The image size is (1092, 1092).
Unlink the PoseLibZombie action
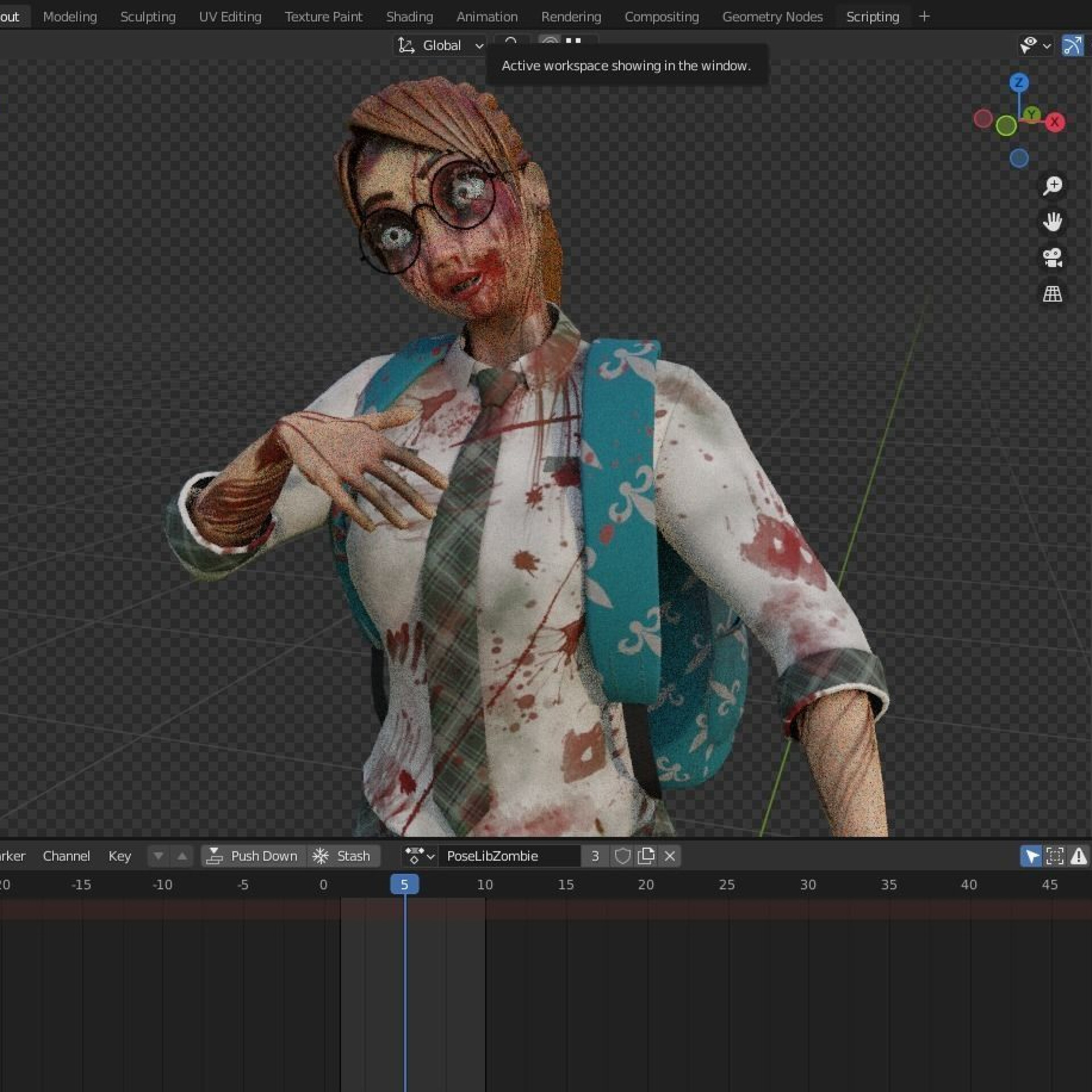coord(669,856)
